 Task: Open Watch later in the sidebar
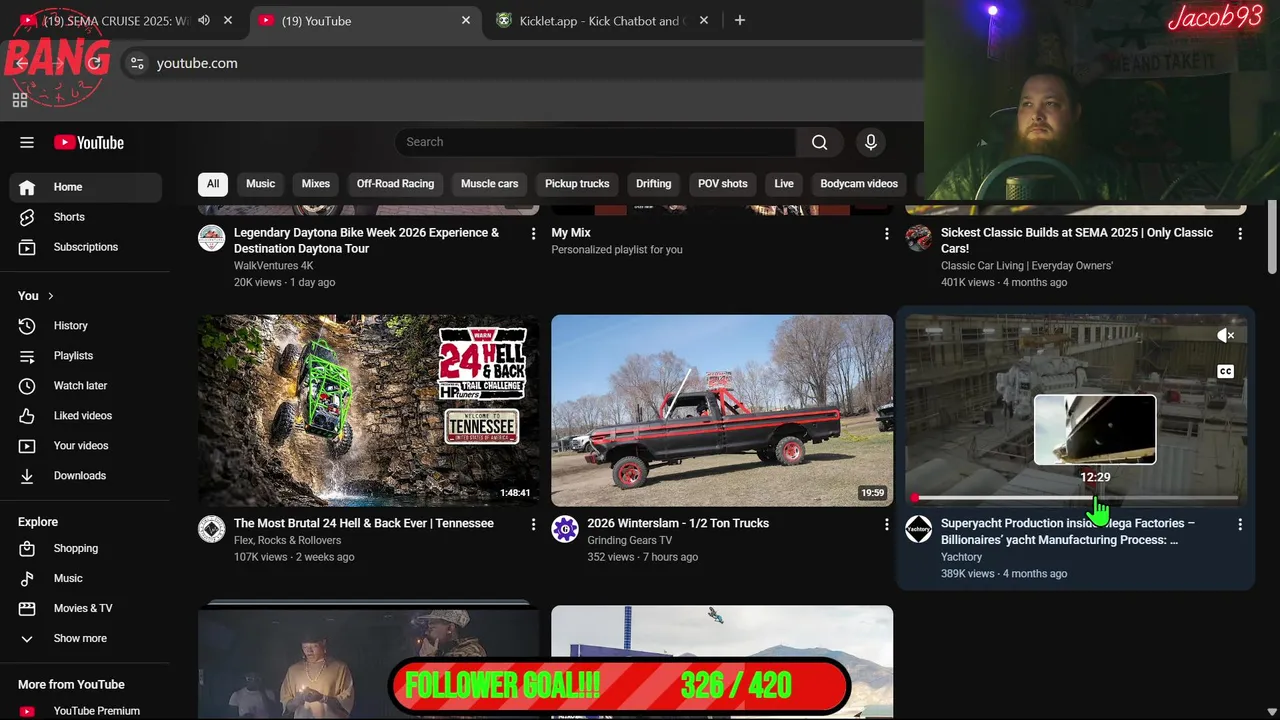(x=86, y=386)
